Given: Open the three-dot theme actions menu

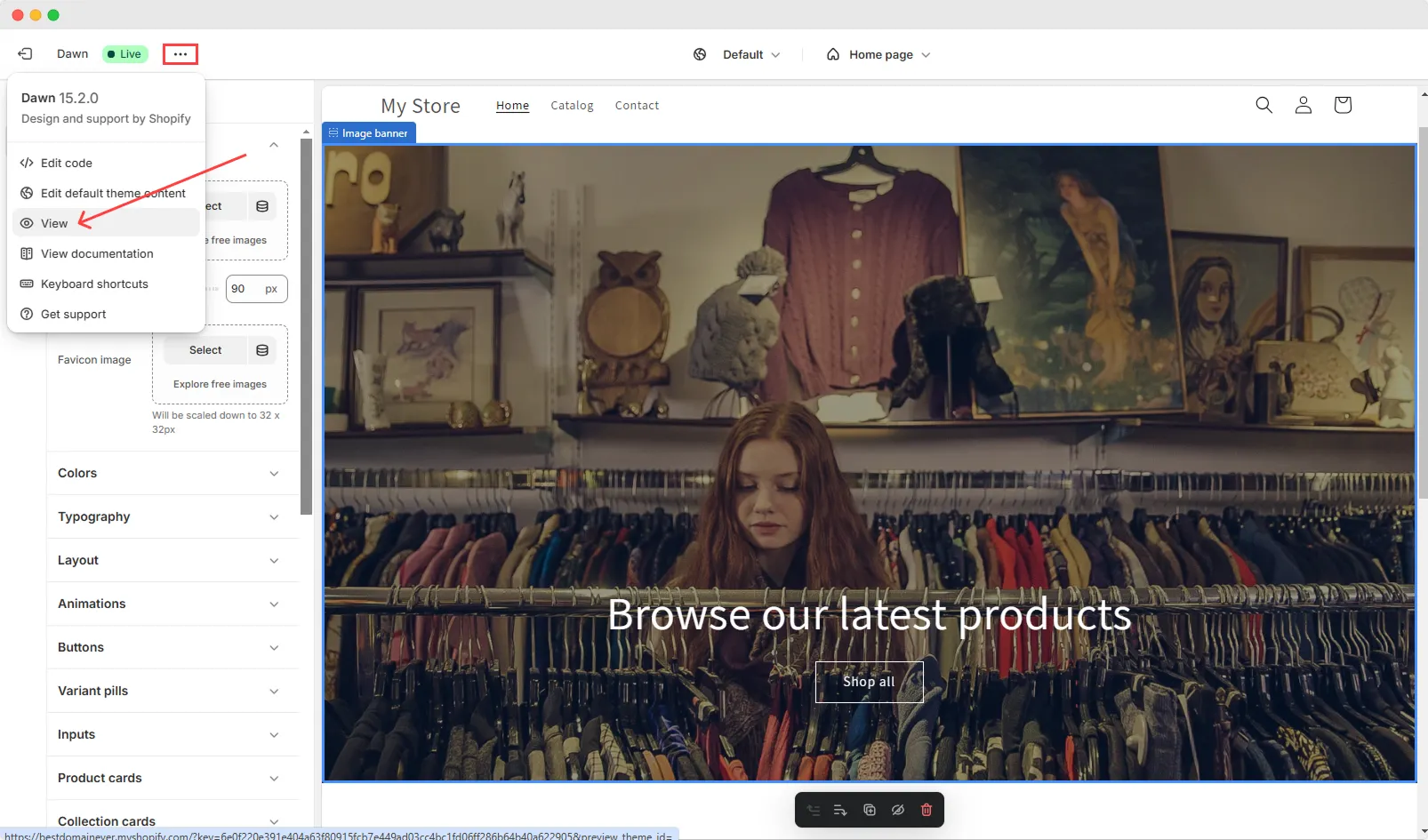Looking at the screenshot, I should [180, 53].
